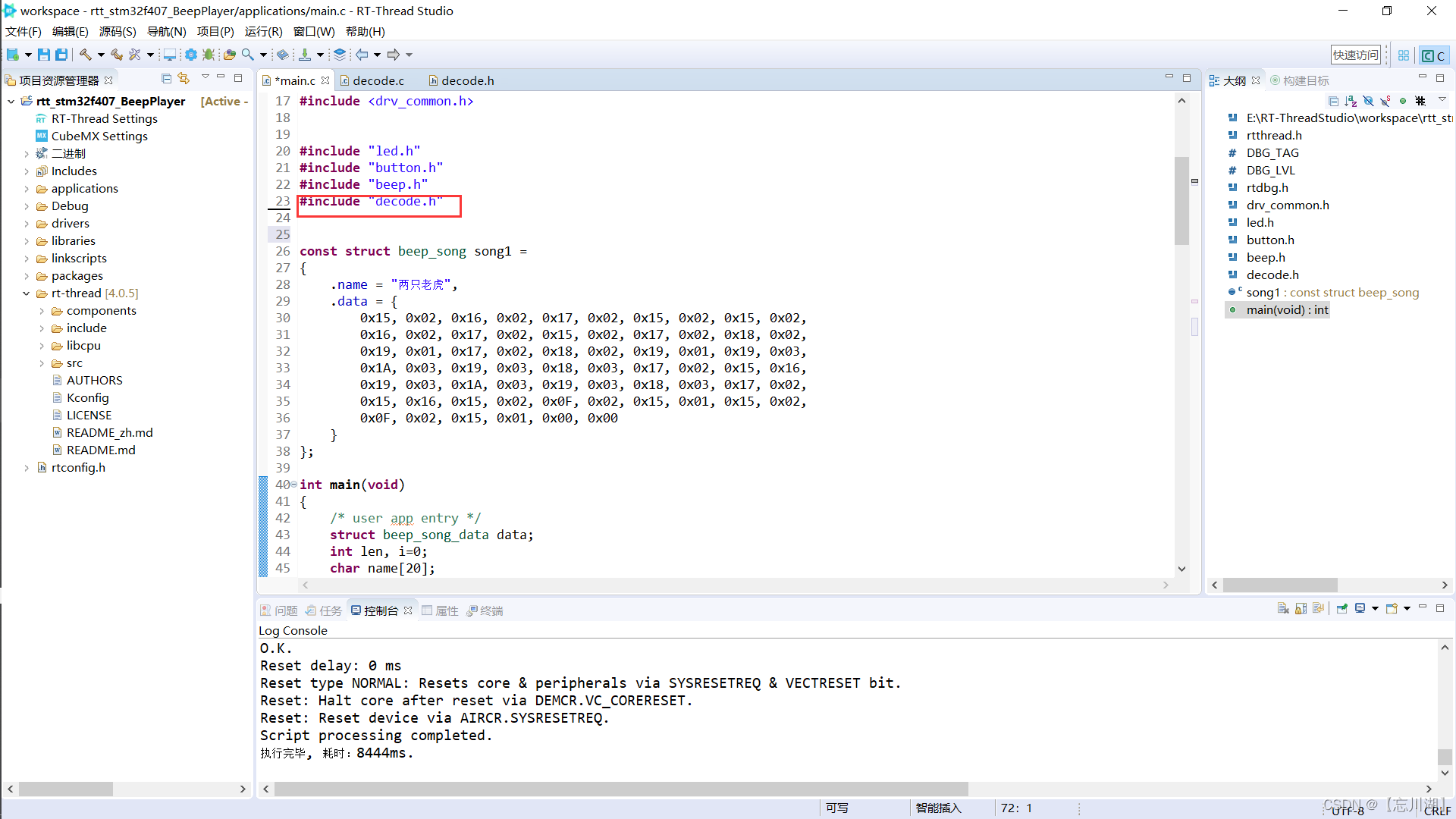Switch to the decode.c editor tab

[379, 80]
